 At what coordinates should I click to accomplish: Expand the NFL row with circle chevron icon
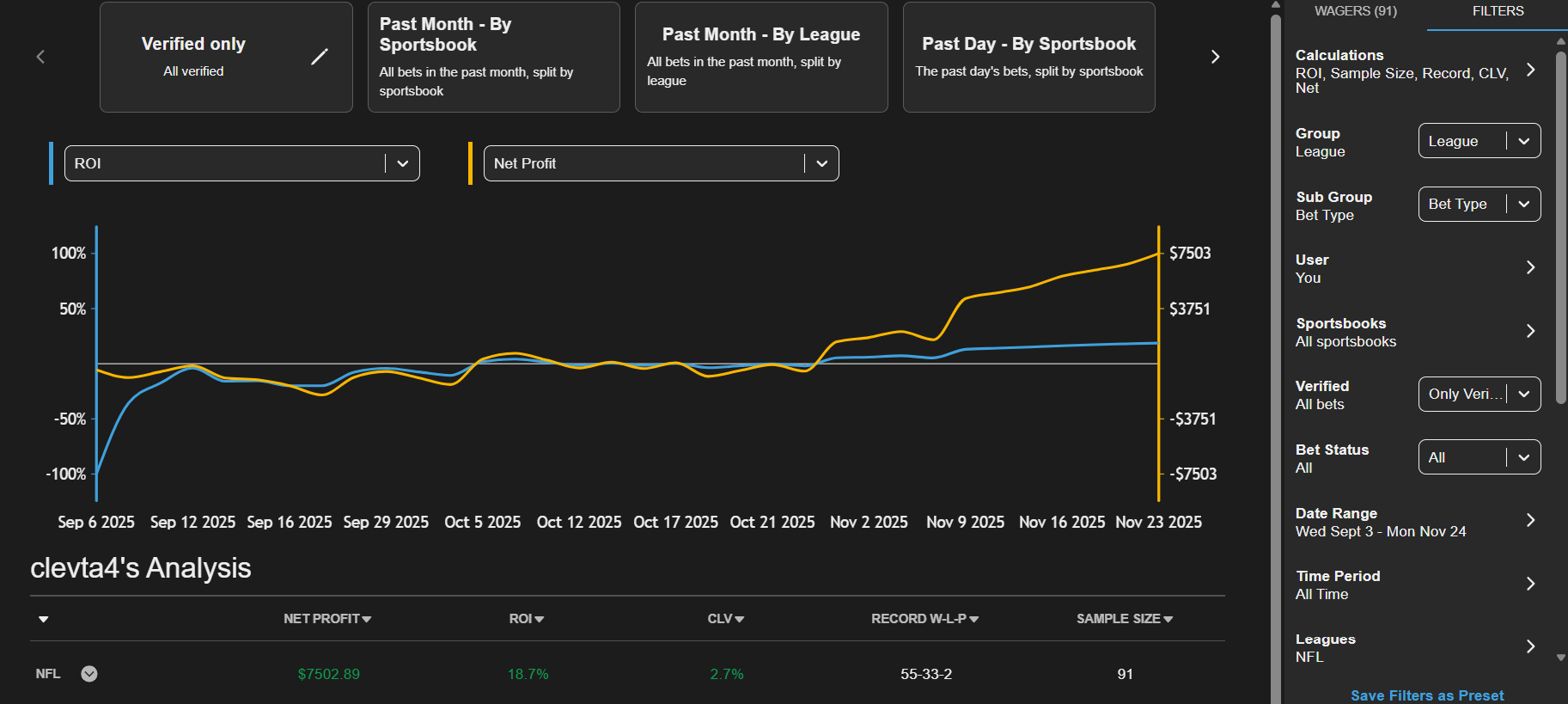click(89, 674)
